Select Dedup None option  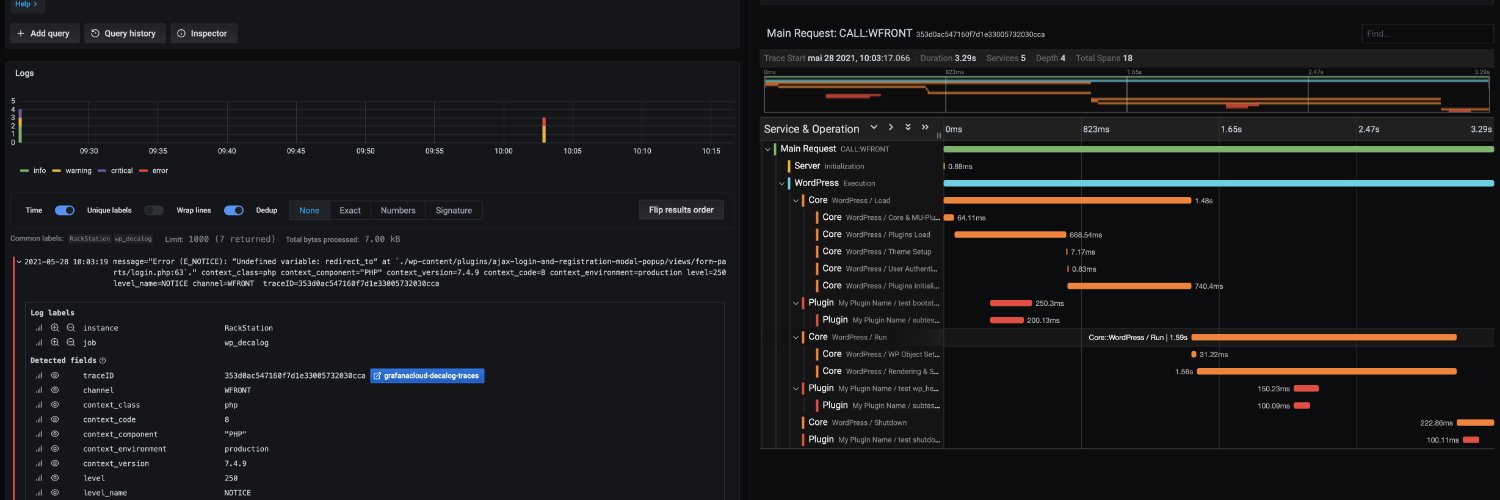tap(309, 210)
